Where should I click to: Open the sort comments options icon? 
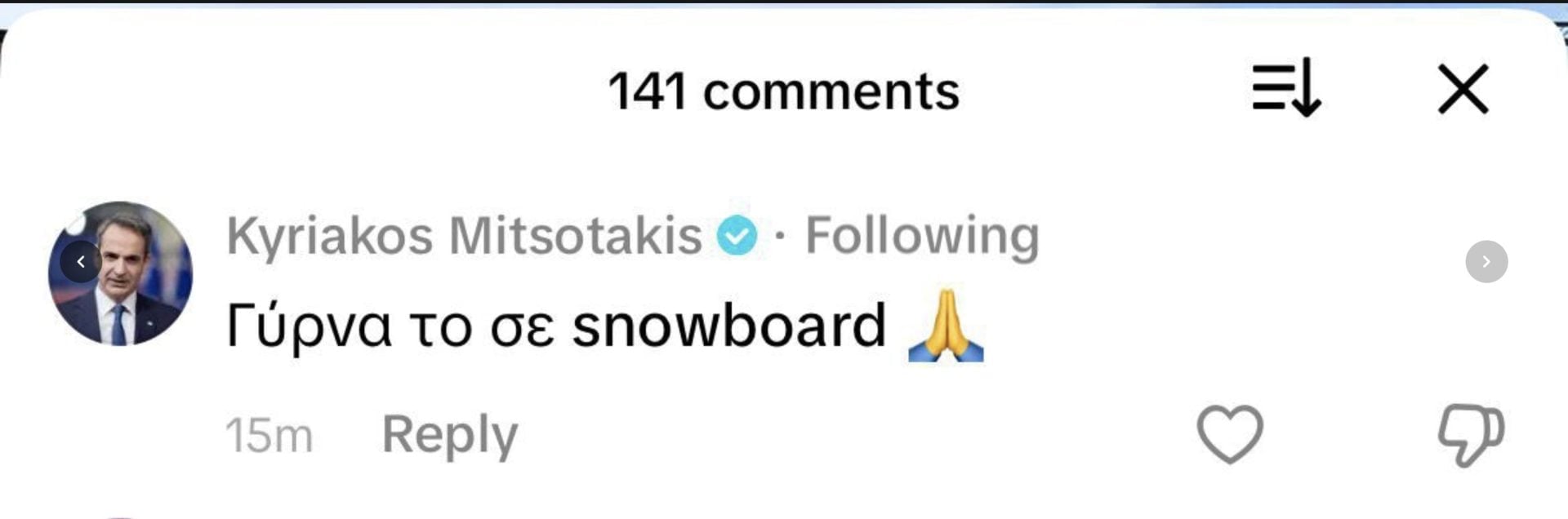[1286, 87]
